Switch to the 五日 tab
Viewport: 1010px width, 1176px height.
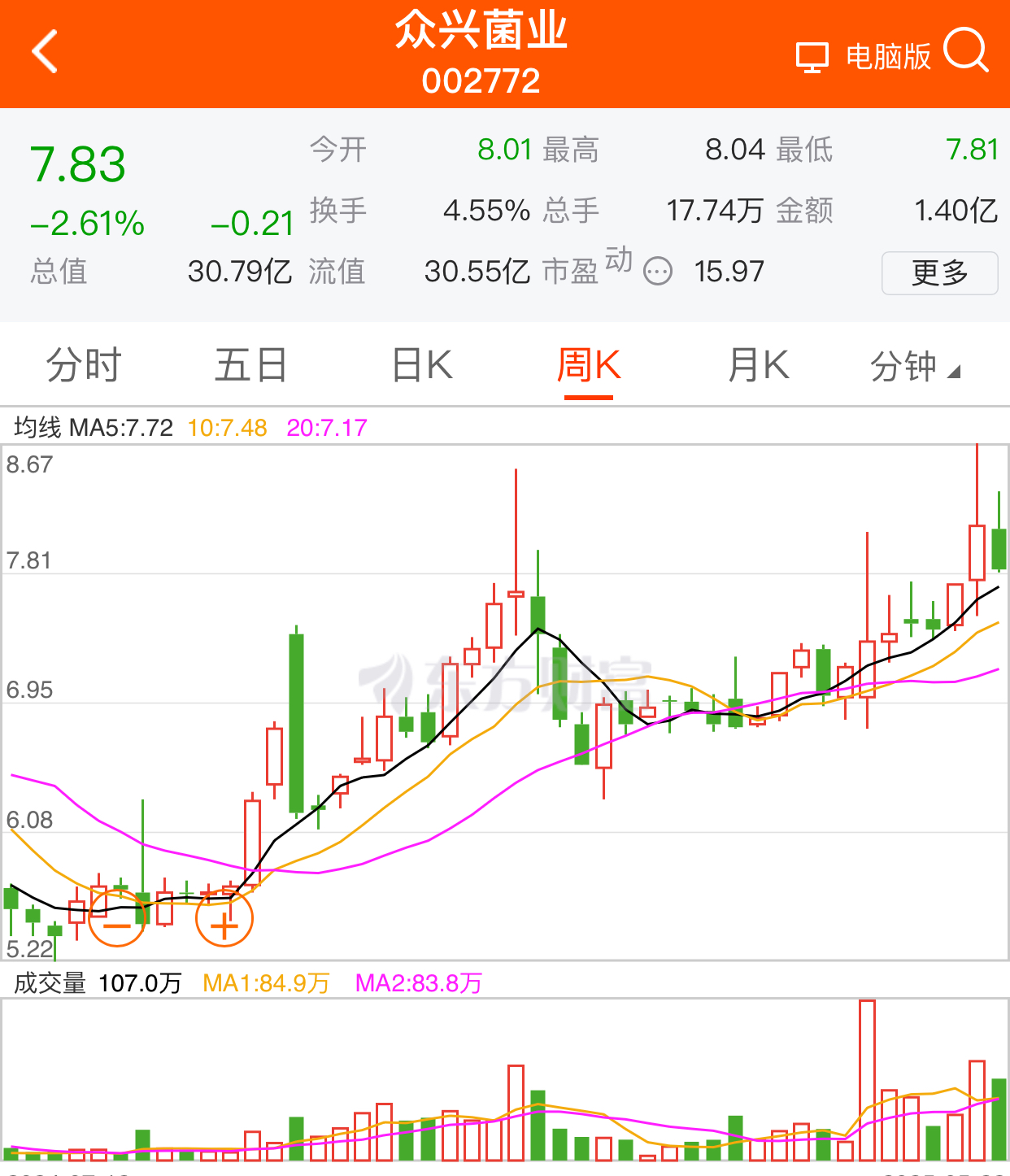click(x=251, y=364)
